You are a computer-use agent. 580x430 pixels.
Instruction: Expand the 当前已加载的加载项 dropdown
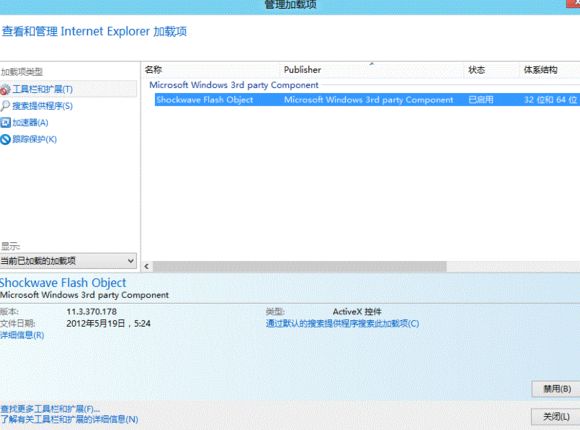68,261
